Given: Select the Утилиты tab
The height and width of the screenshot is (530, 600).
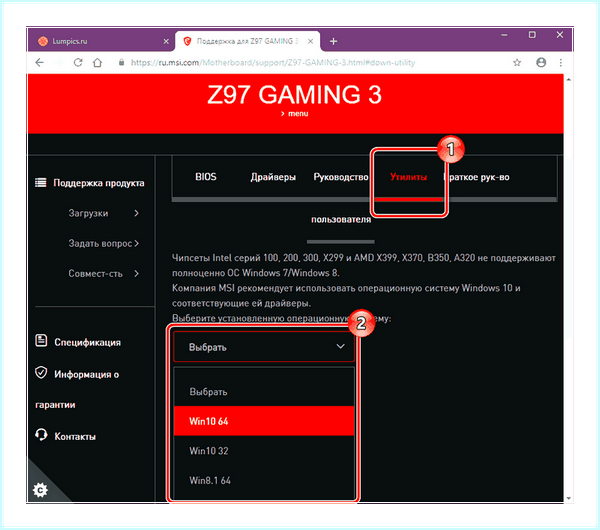Looking at the screenshot, I should 408,177.
